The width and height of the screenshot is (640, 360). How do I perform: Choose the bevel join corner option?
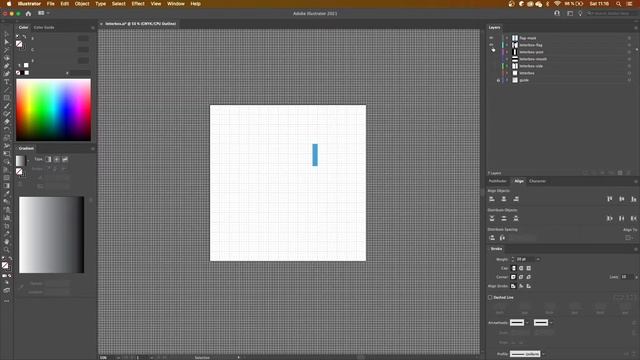pyautogui.click(x=529, y=277)
